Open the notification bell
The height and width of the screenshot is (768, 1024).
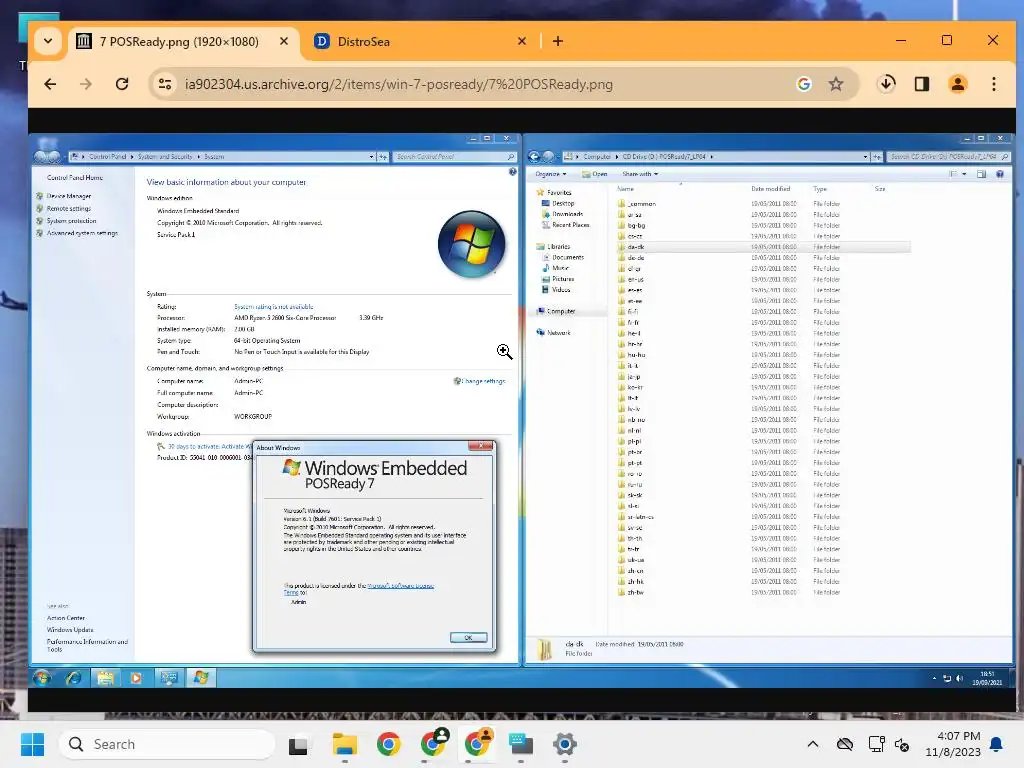tap(996, 744)
